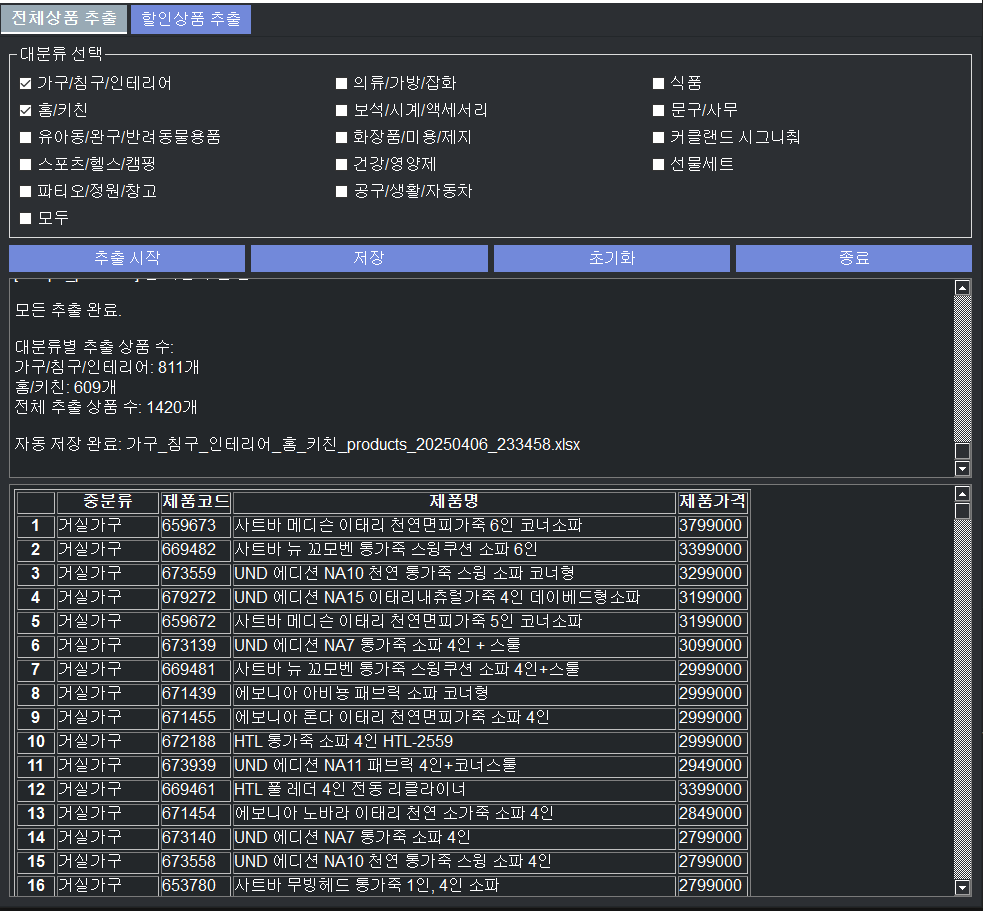Viewport: 983px width, 911px height.
Task: Check the 의류/가방/잡화 checkbox
Action: [x=342, y=84]
